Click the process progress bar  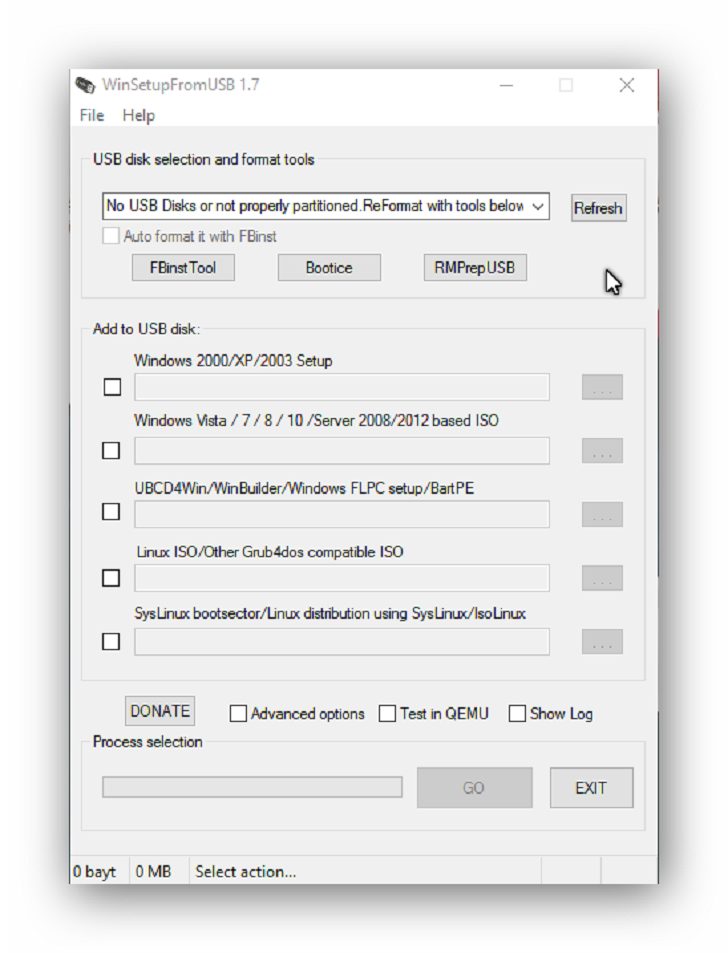pyautogui.click(x=252, y=787)
